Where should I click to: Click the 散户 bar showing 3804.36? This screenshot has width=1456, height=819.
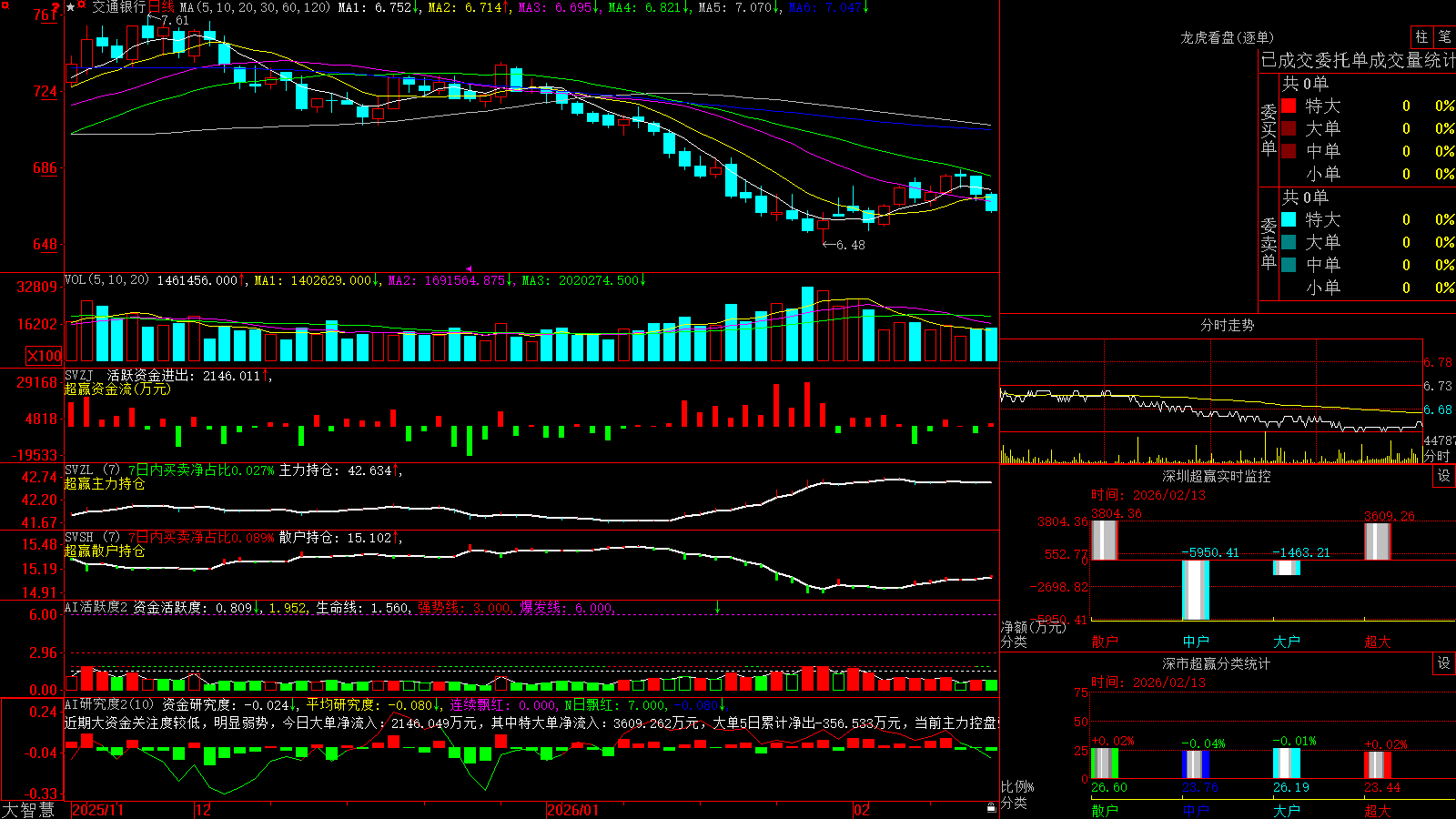click(1105, 540)
